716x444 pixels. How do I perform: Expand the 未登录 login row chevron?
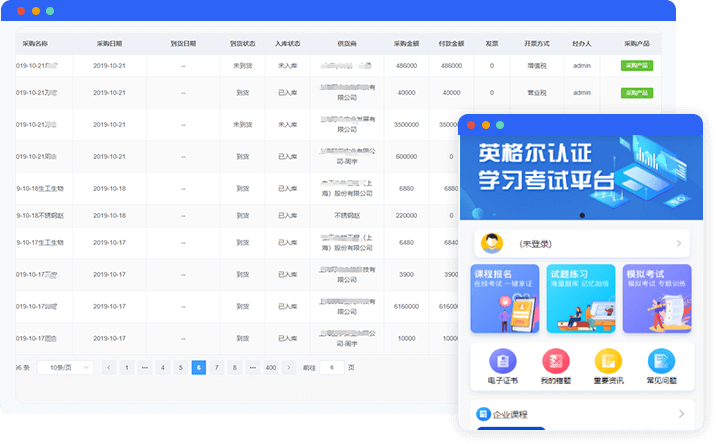[x=679, y=243]
